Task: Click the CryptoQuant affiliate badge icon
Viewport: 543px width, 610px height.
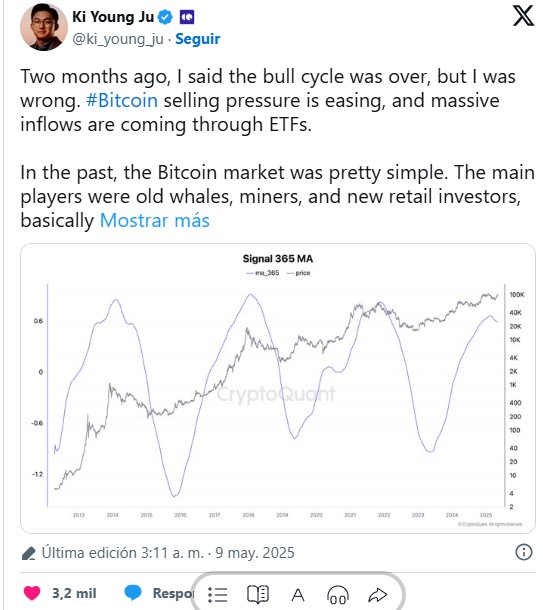Action: (x=187, y=17)
